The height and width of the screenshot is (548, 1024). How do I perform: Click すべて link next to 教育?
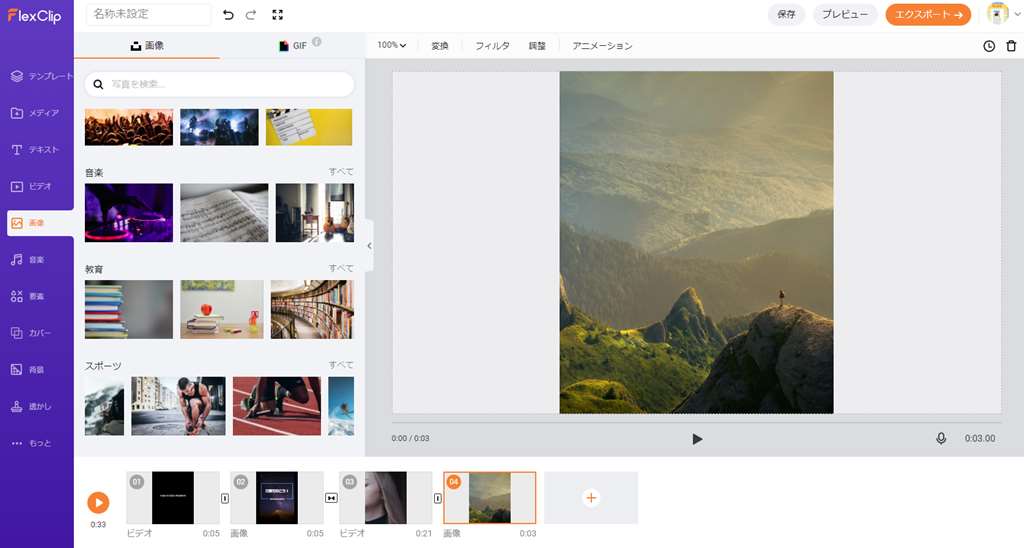341,268
